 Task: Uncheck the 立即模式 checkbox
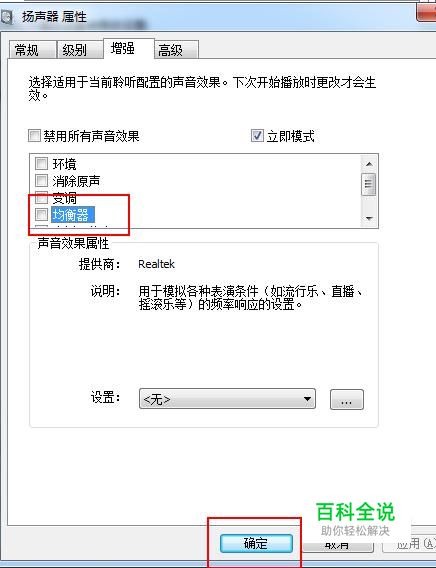257,136
